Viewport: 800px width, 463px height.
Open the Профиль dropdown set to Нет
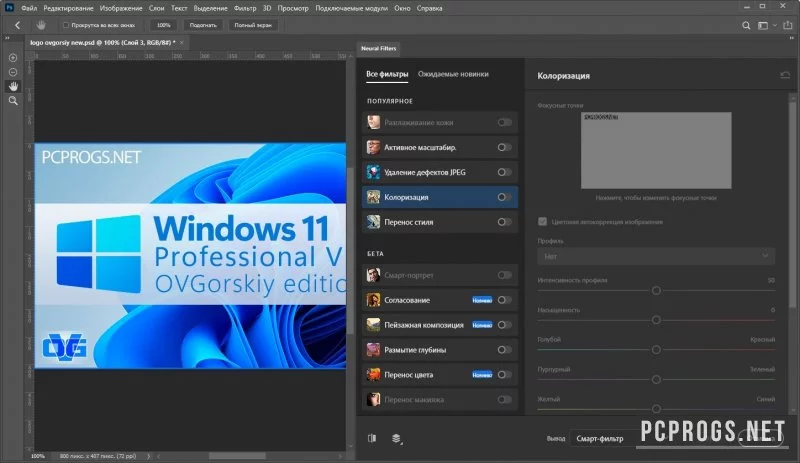point(656,256)
